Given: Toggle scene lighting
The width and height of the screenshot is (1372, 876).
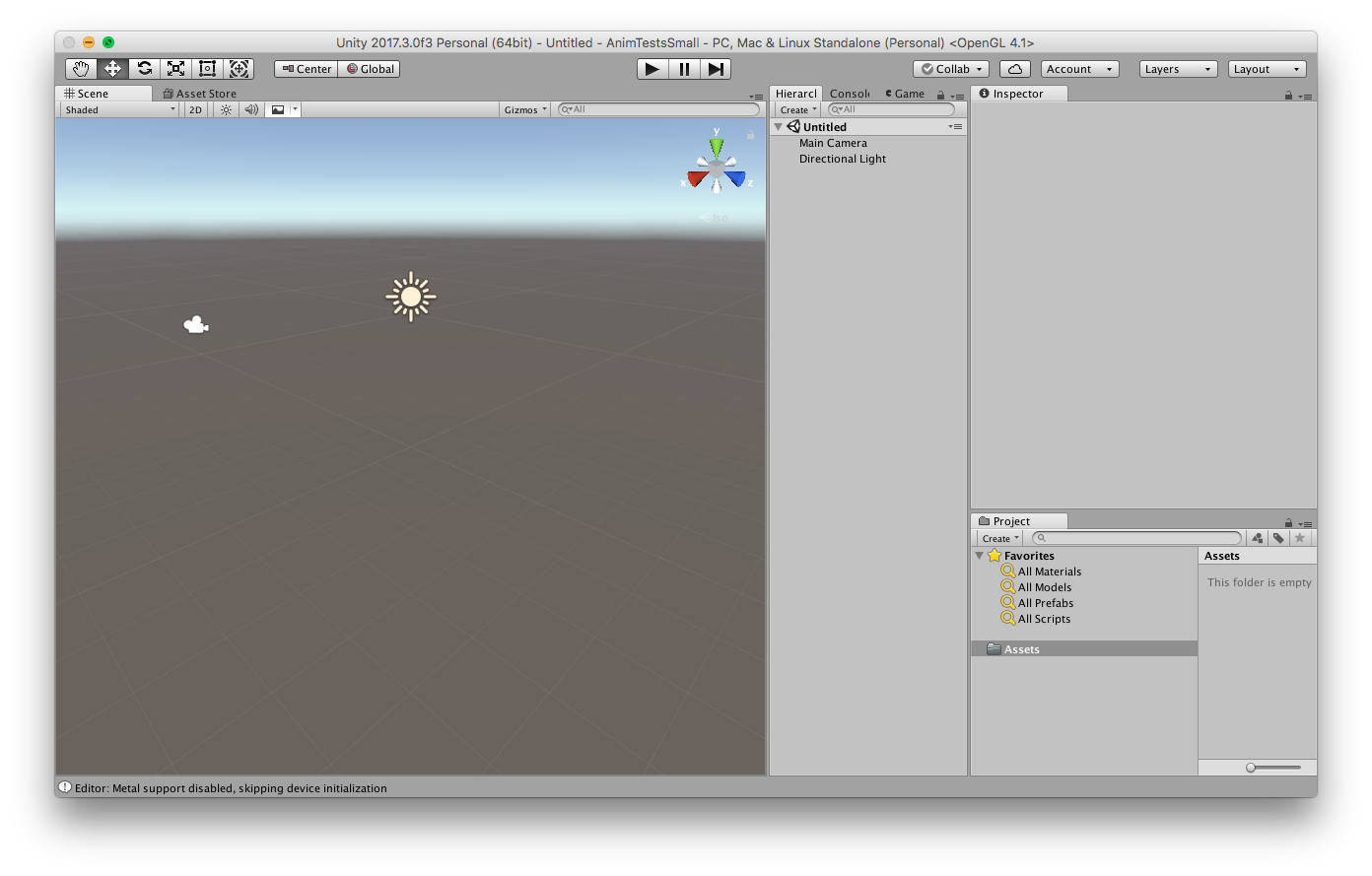Looking at the screenshot, I should 224,109.
